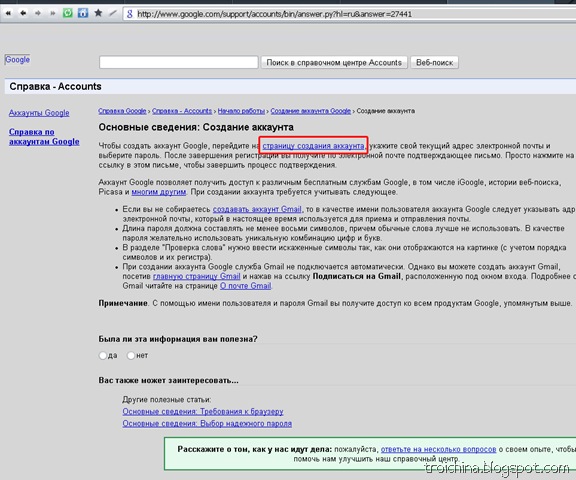Open the "создавать аккаунт Gmail" link
Viewport: 576px width, 480px height.
tap(257, 209)
